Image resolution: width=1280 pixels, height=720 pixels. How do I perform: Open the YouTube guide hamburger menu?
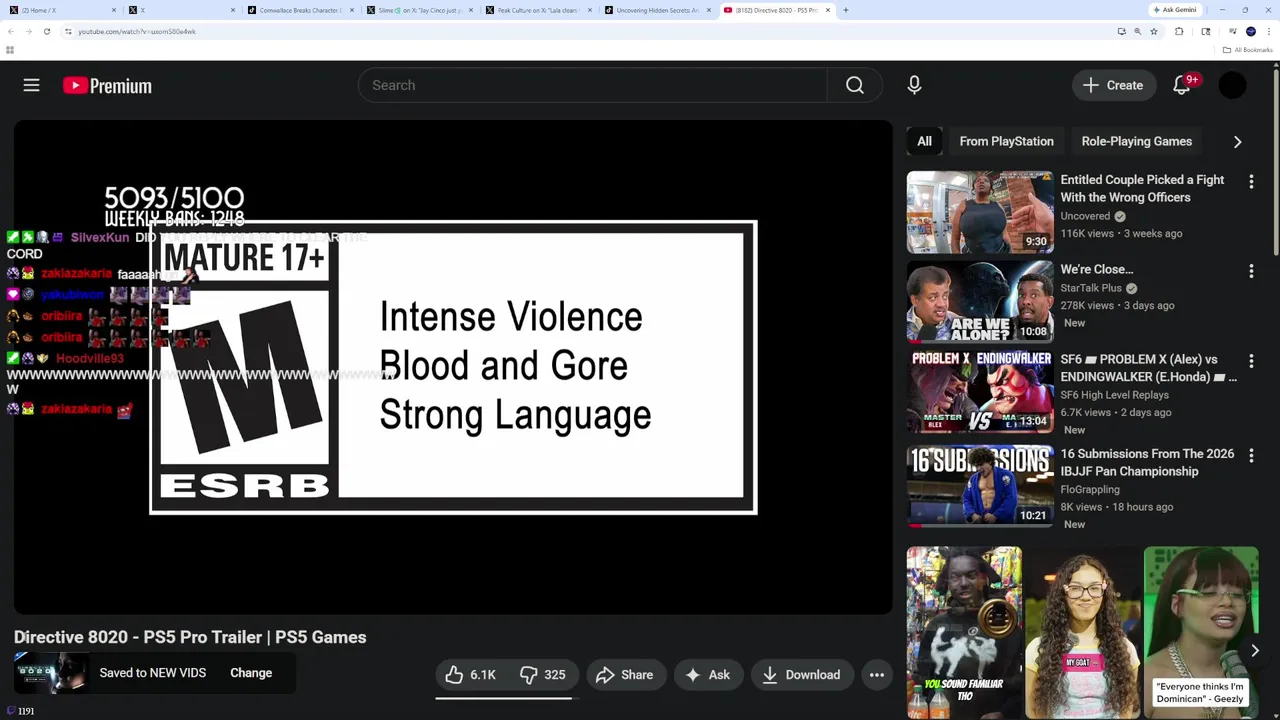coord(31,86)
